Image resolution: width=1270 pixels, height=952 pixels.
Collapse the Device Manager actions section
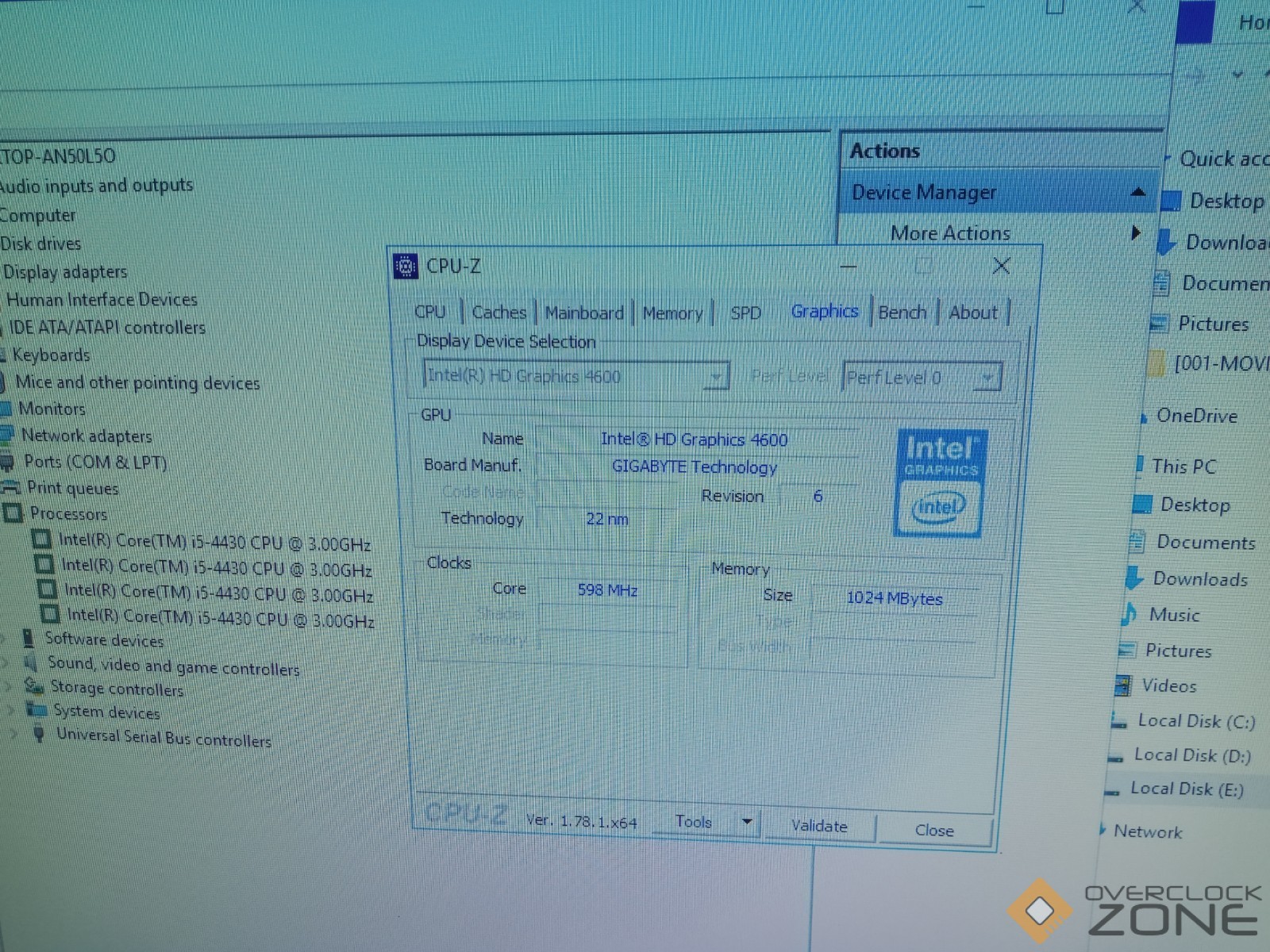pos(1137,192)
